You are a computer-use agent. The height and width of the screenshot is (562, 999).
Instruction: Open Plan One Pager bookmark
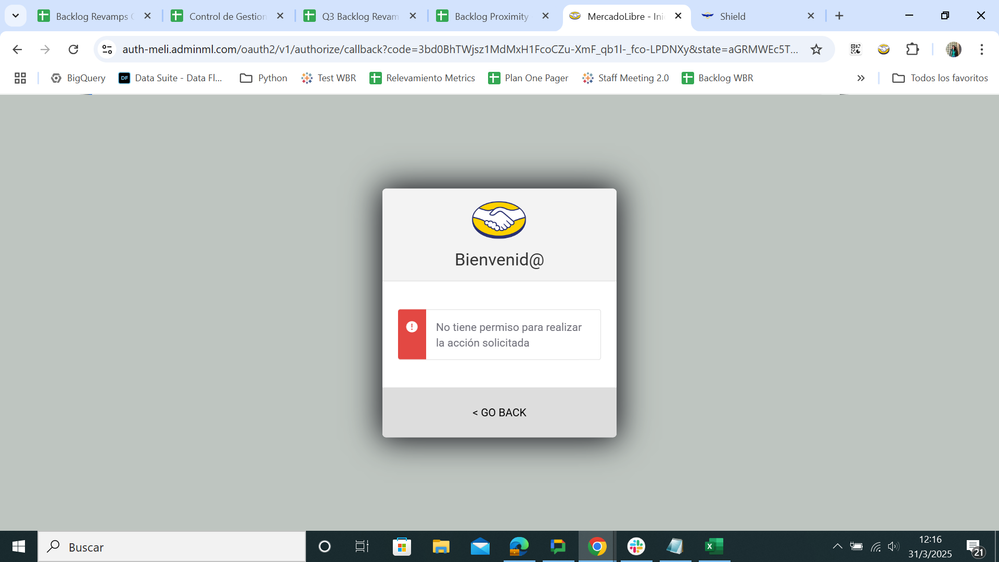[528, 78]
